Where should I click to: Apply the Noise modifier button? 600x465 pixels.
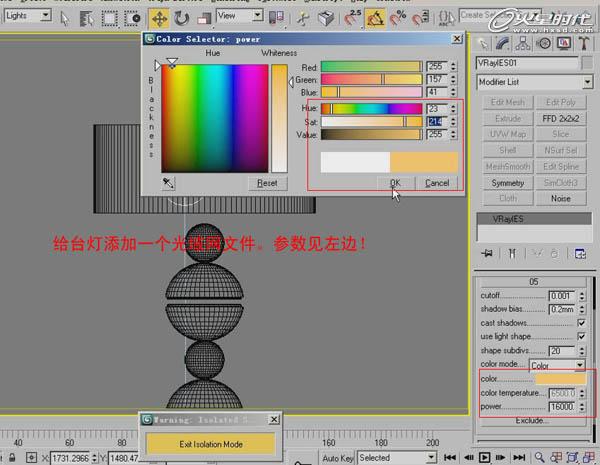(561, 199)
